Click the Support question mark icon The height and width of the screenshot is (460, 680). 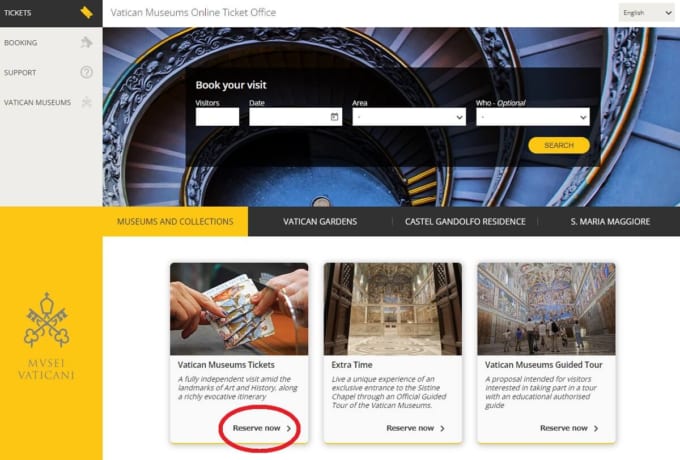click(86, 72)
